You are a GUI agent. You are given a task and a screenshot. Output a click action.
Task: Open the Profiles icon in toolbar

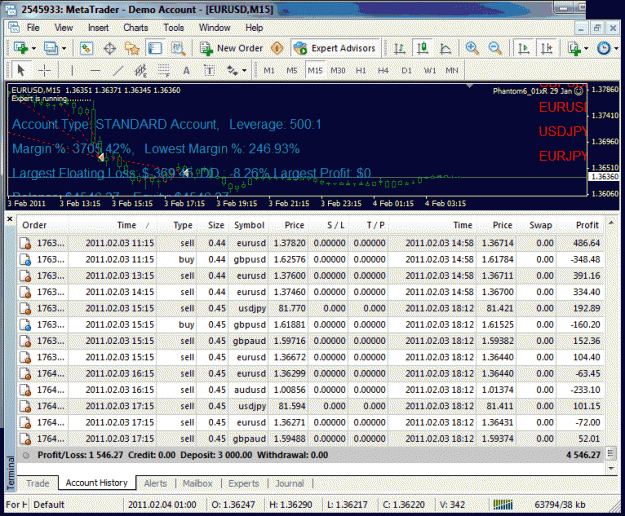click(x=51, y=48)
